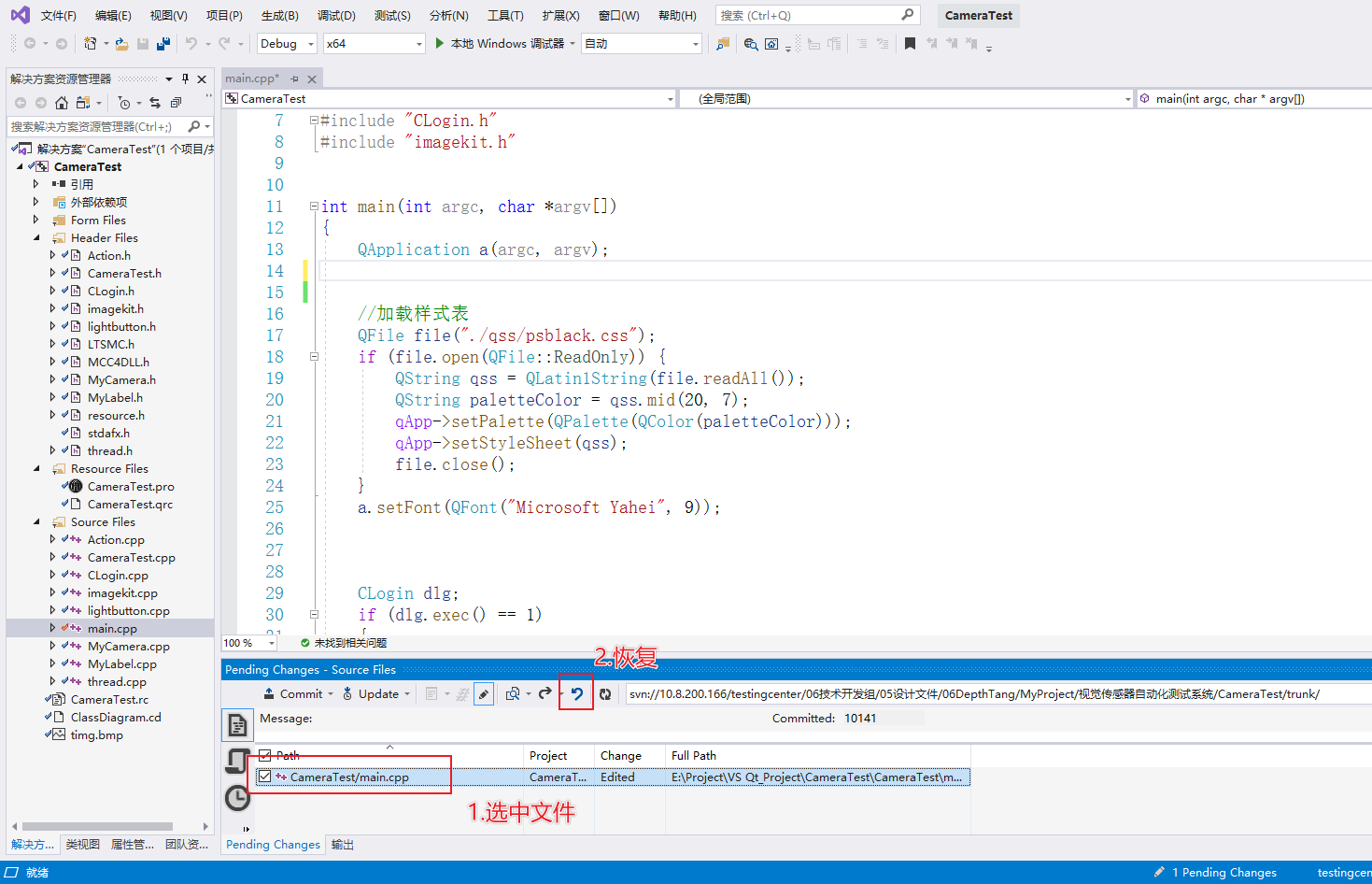Start the 本地 Windows 调试器 with the green arrow
The width and height of the screenshot is (1372, 884).
[438, 43]
